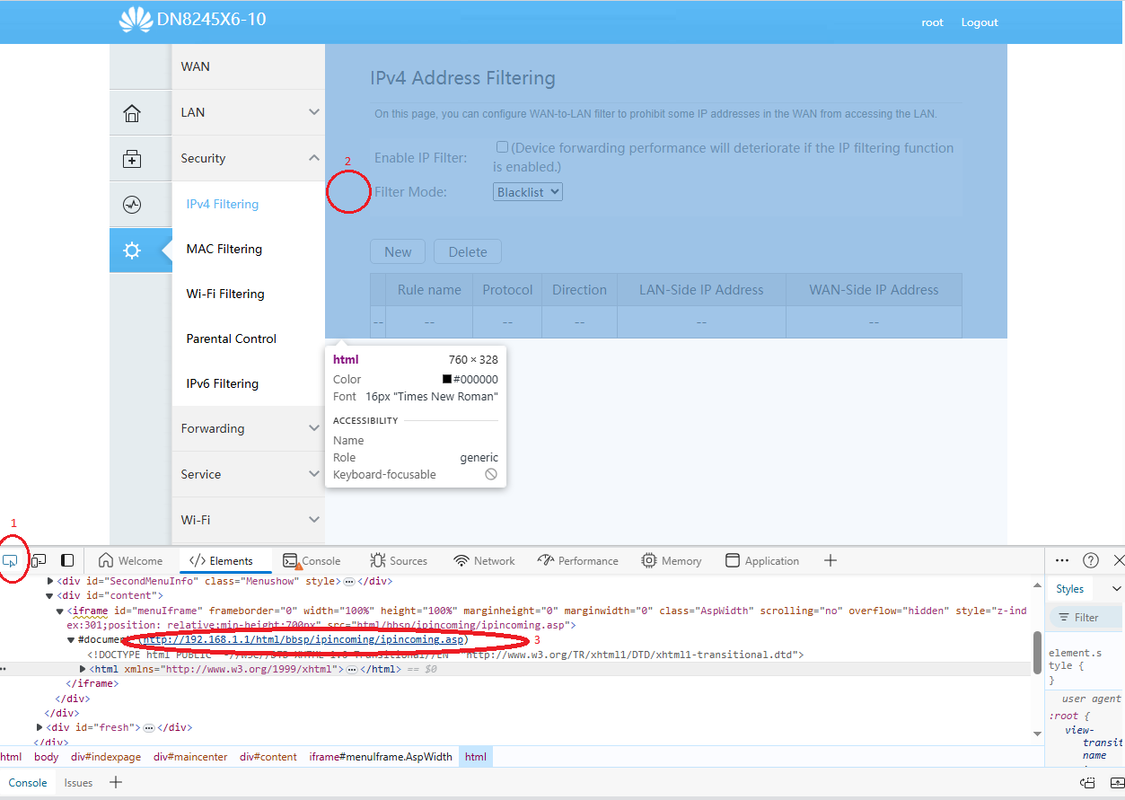The height and width of the screenshot is (800, 1125).
Task: Click the Styles filter icon
Action: click(1064, 617)
